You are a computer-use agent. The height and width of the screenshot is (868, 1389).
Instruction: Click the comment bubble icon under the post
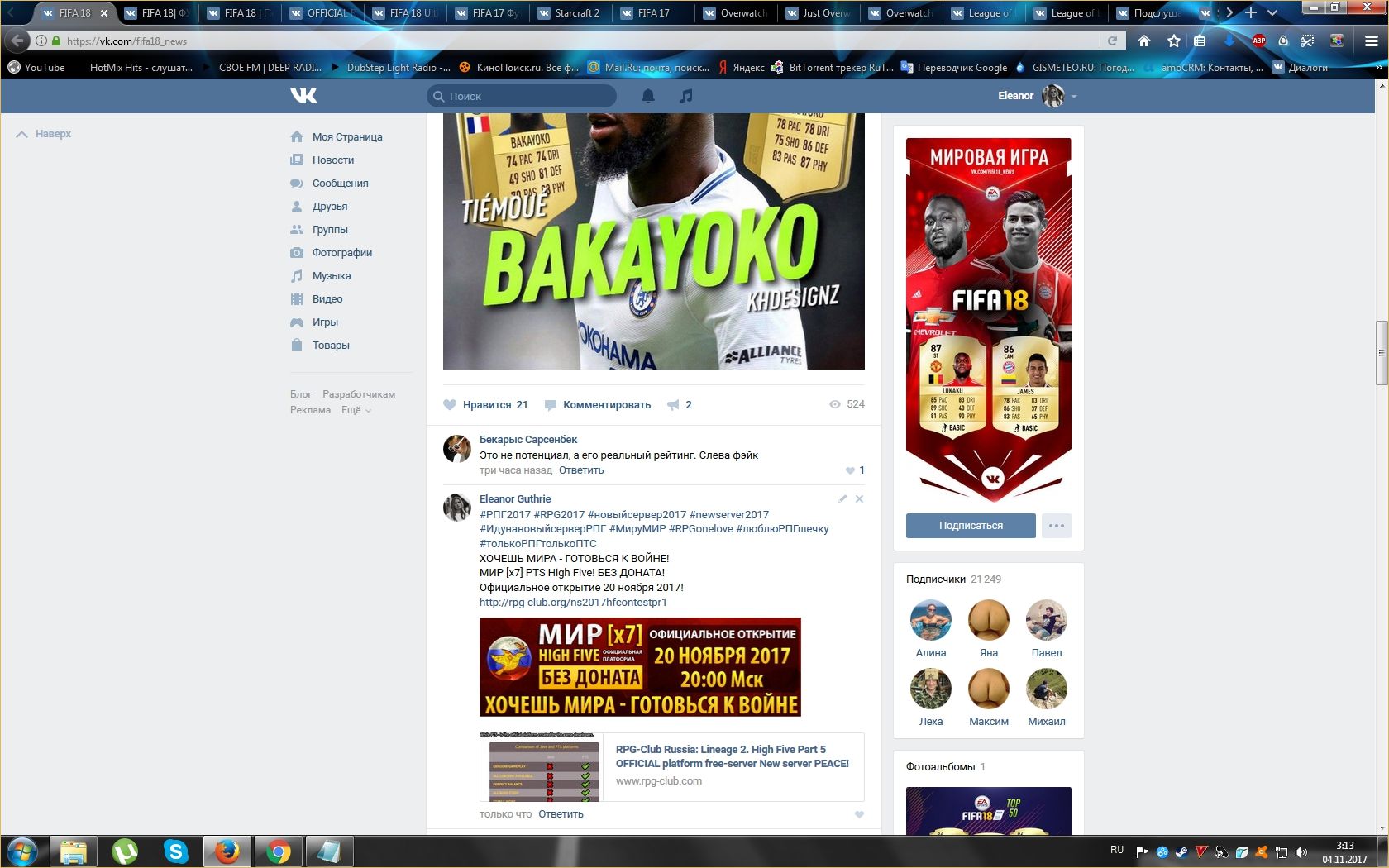coord(551,405)
